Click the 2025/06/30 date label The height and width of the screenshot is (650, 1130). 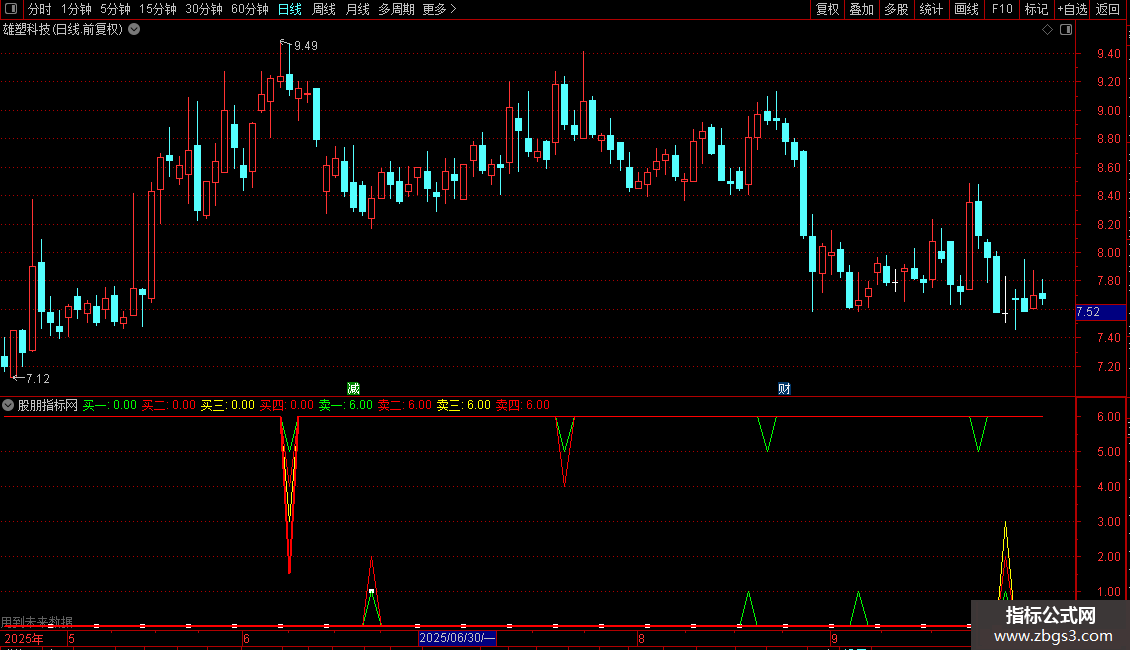click(457, 638)
